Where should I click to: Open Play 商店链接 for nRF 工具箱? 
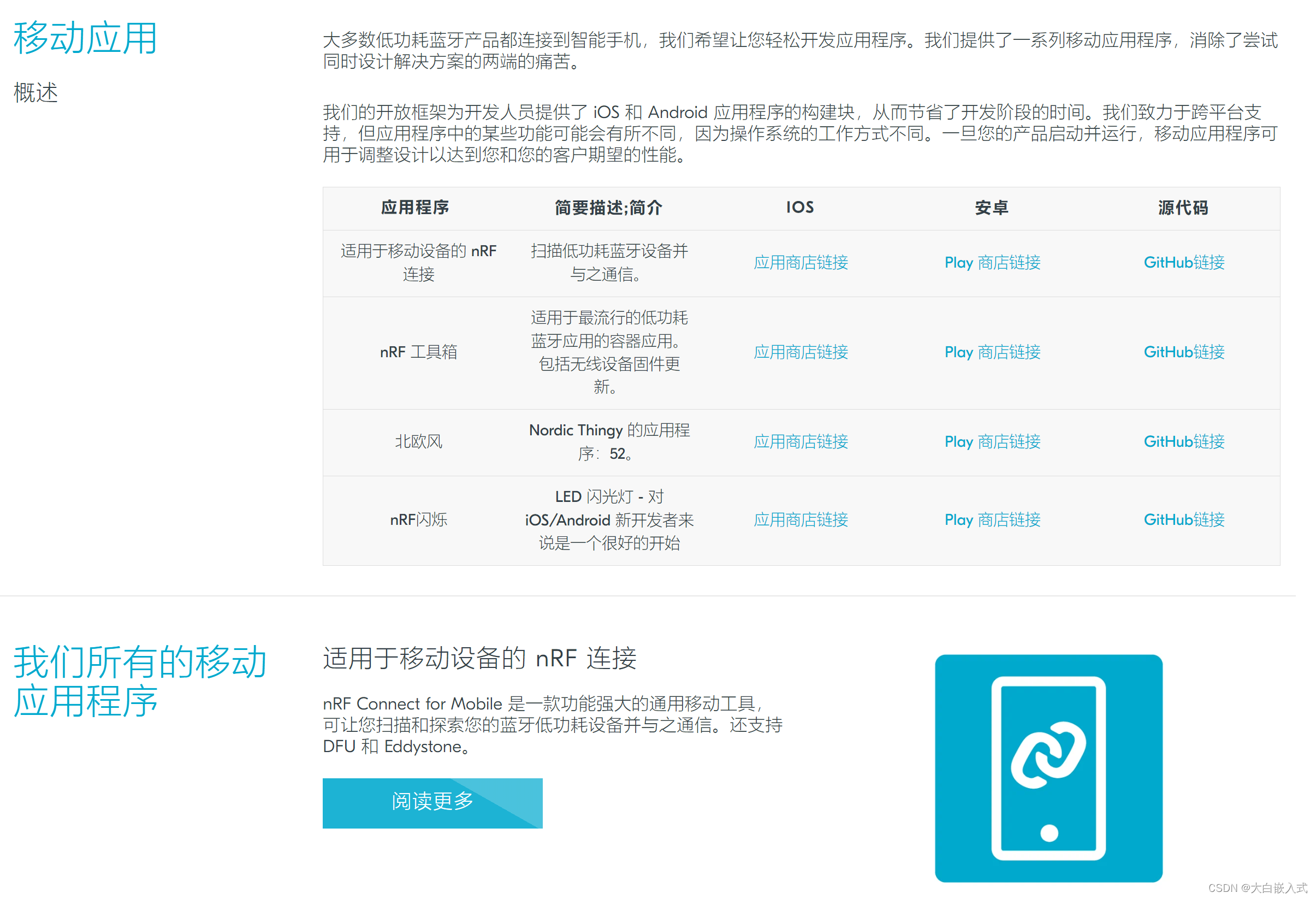coord(992,352)
